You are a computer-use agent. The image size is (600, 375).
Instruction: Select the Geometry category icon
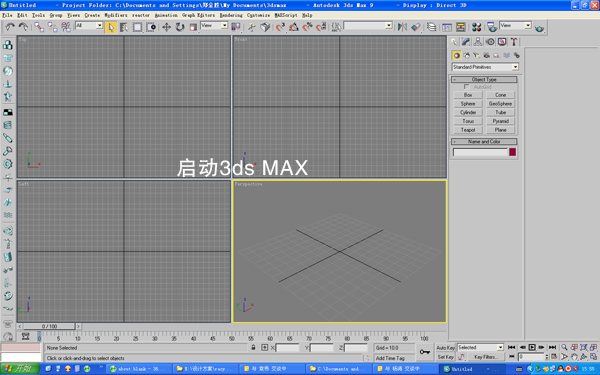point(456,55)
